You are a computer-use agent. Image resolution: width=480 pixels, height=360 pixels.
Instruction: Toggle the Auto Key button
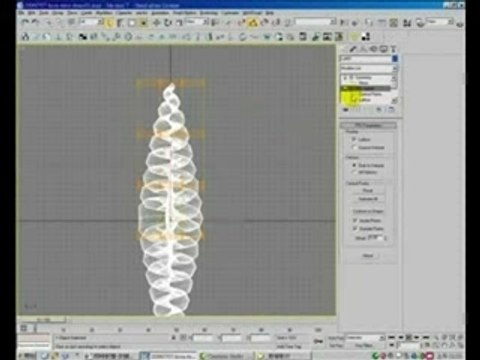tap(336, 338)
